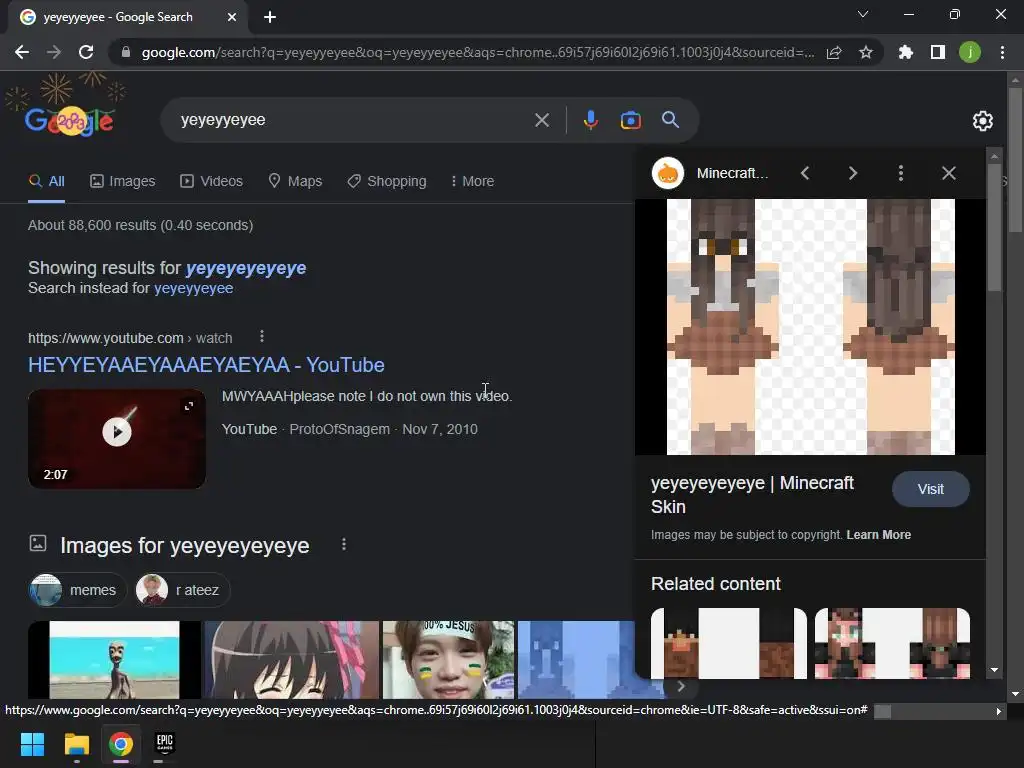The height and width of the screenshot is (768, 1024).
Task: Show next images with carousel arrow
Action: (680, 686)
